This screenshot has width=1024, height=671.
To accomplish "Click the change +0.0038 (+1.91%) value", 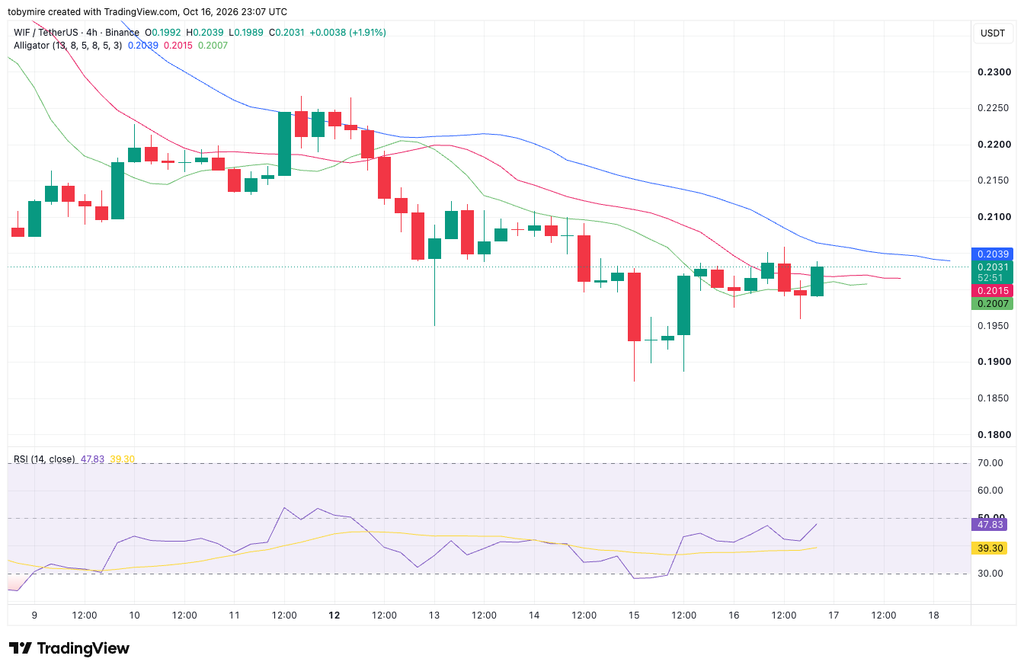I will [347, 32].
